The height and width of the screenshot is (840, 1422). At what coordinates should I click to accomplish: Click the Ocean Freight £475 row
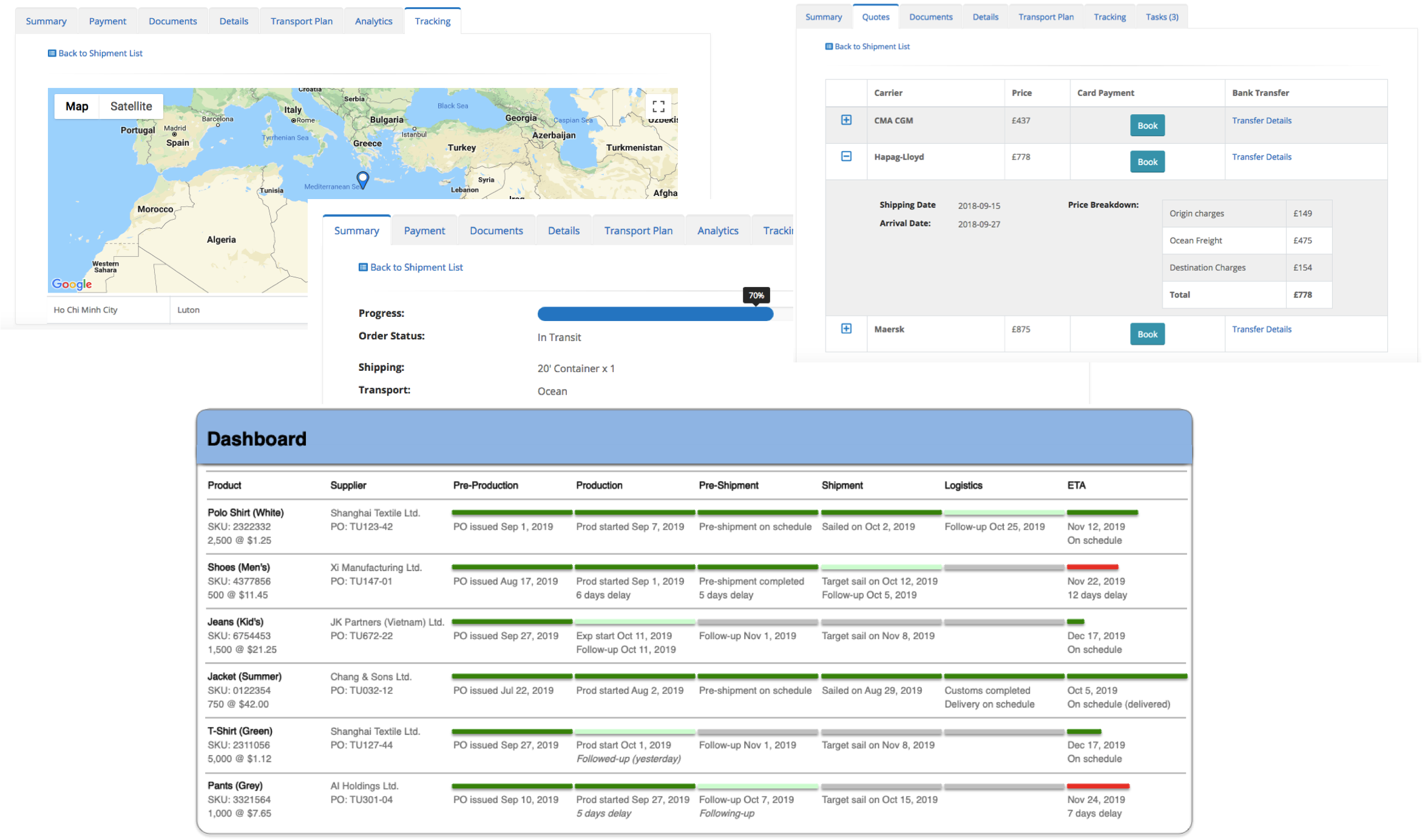point(1247,241)
